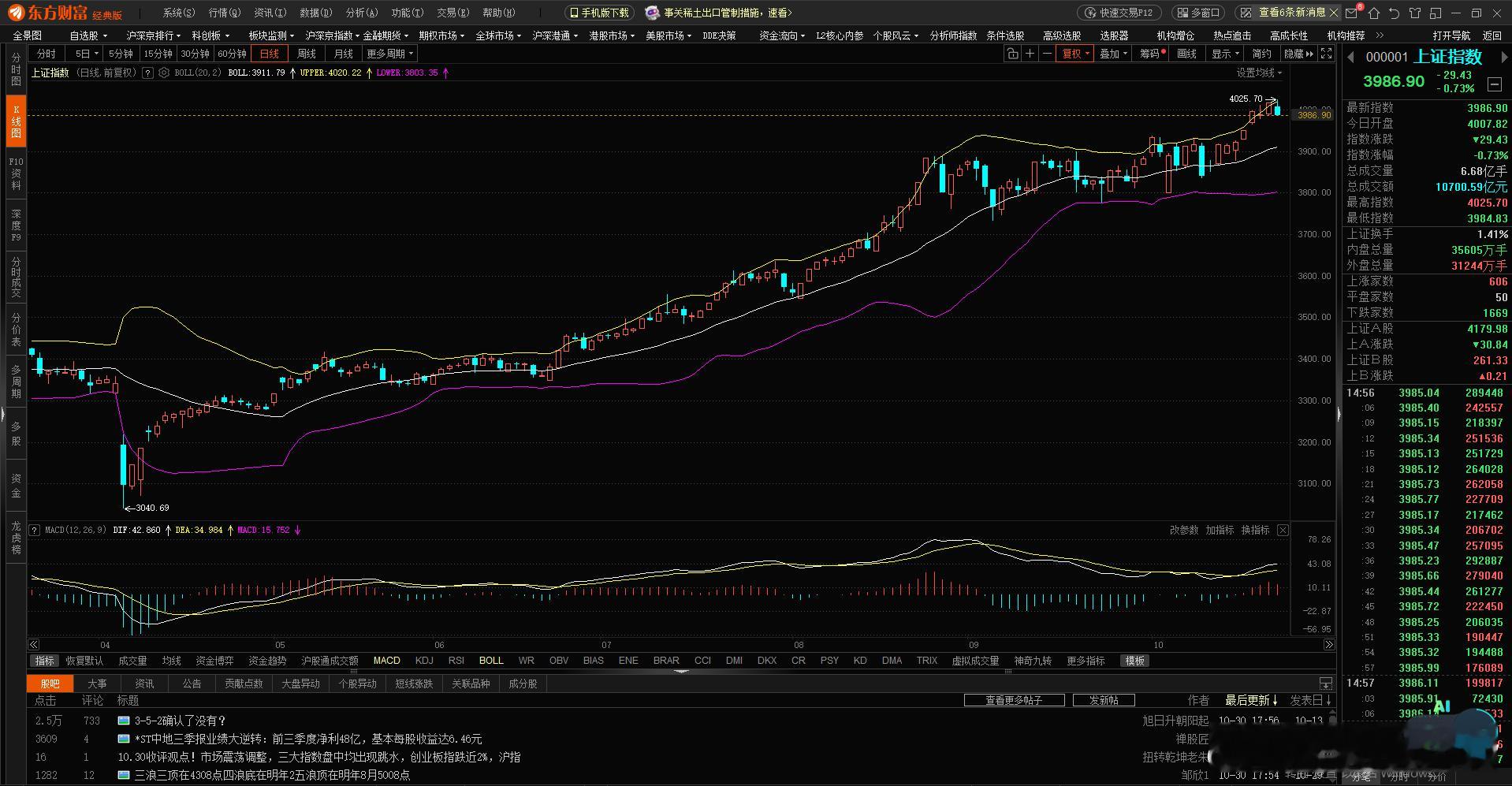Toggle 简约 simple mode
Image resolution: width=1512 pixels, height=786 pixels.
[x=1261, y=54]
